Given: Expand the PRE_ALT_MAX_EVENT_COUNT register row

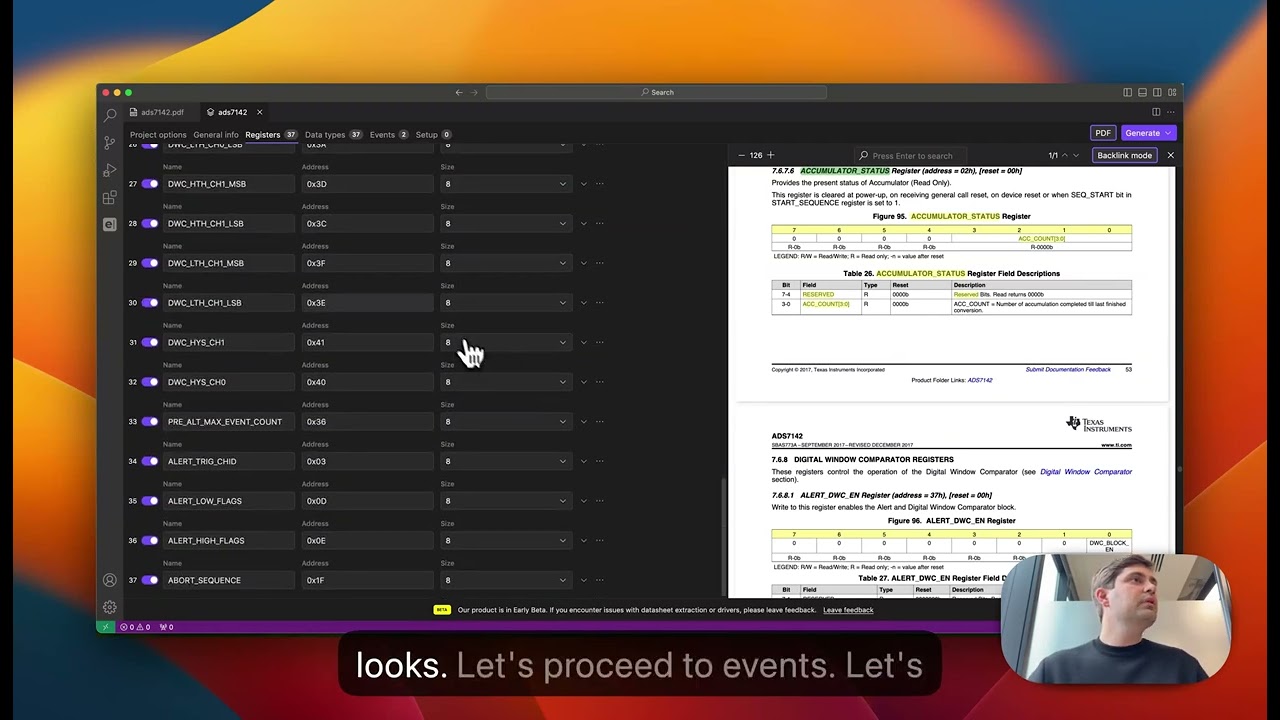Looking at the screenshot, I should (x=584, y=421).
